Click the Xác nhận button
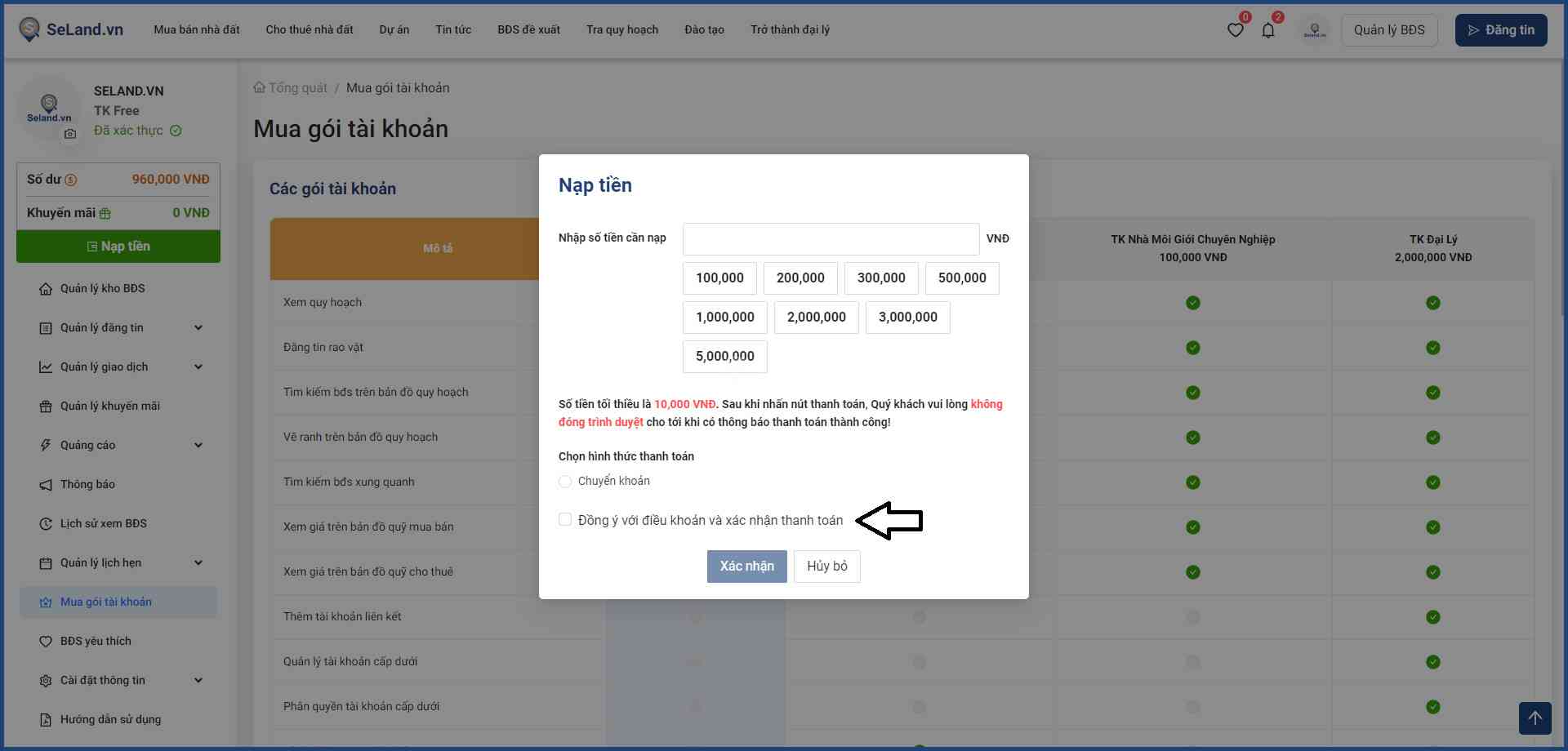 [x=746, y=567]
